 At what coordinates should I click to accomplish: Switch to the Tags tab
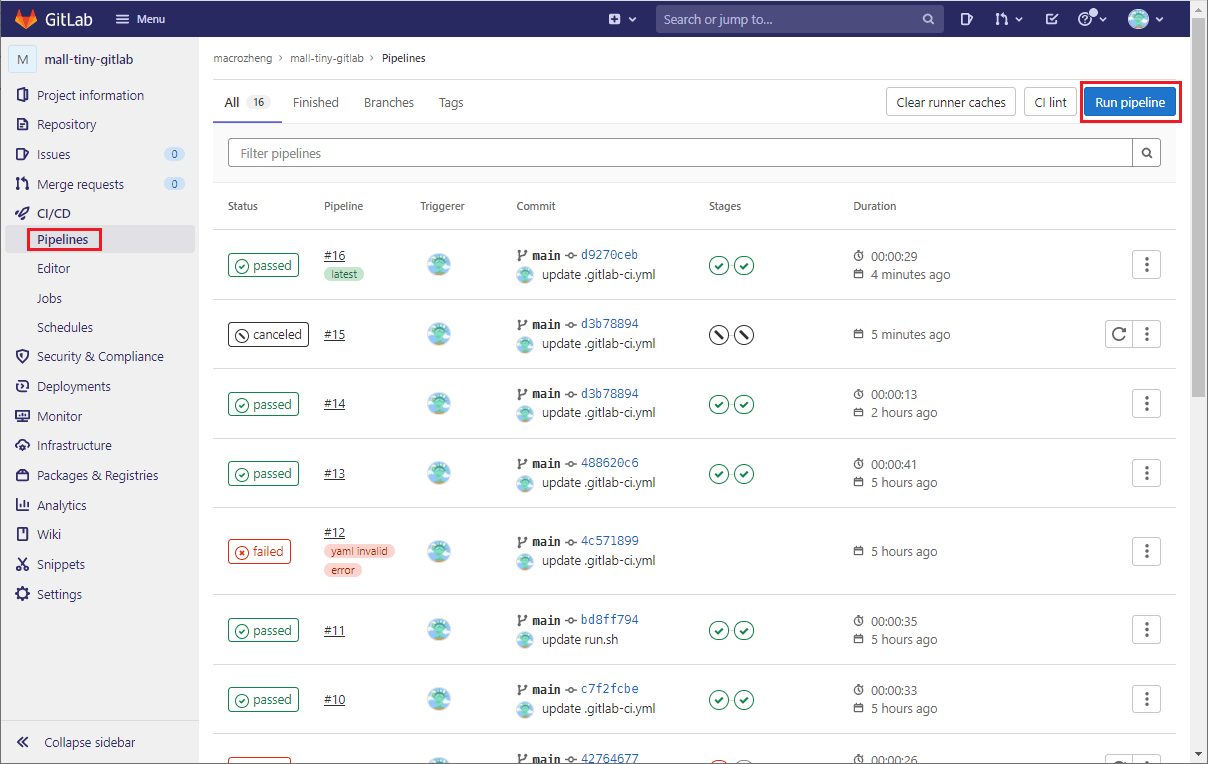point(451,102)
